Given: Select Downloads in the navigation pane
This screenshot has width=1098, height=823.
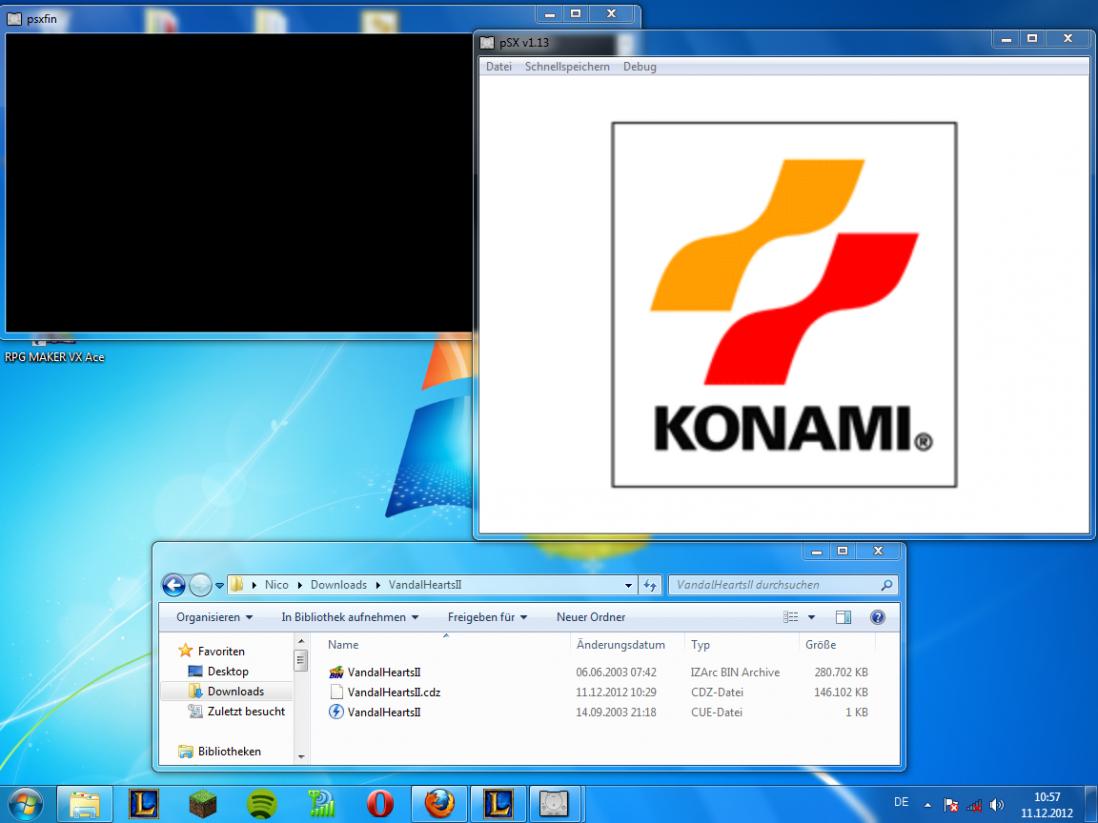Looking at the screenshot, I should click(x=235, y=691).
